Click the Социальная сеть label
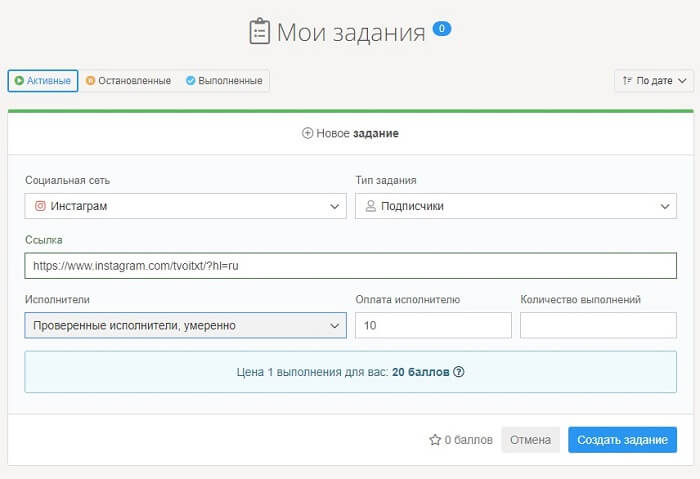 (67, 180)
